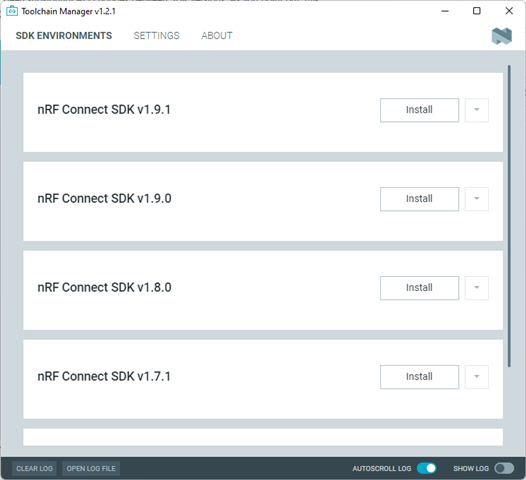
Task: Install nRF Connect SDK v1.9.0
Action: pyautogui.click(x=419, y=199)
